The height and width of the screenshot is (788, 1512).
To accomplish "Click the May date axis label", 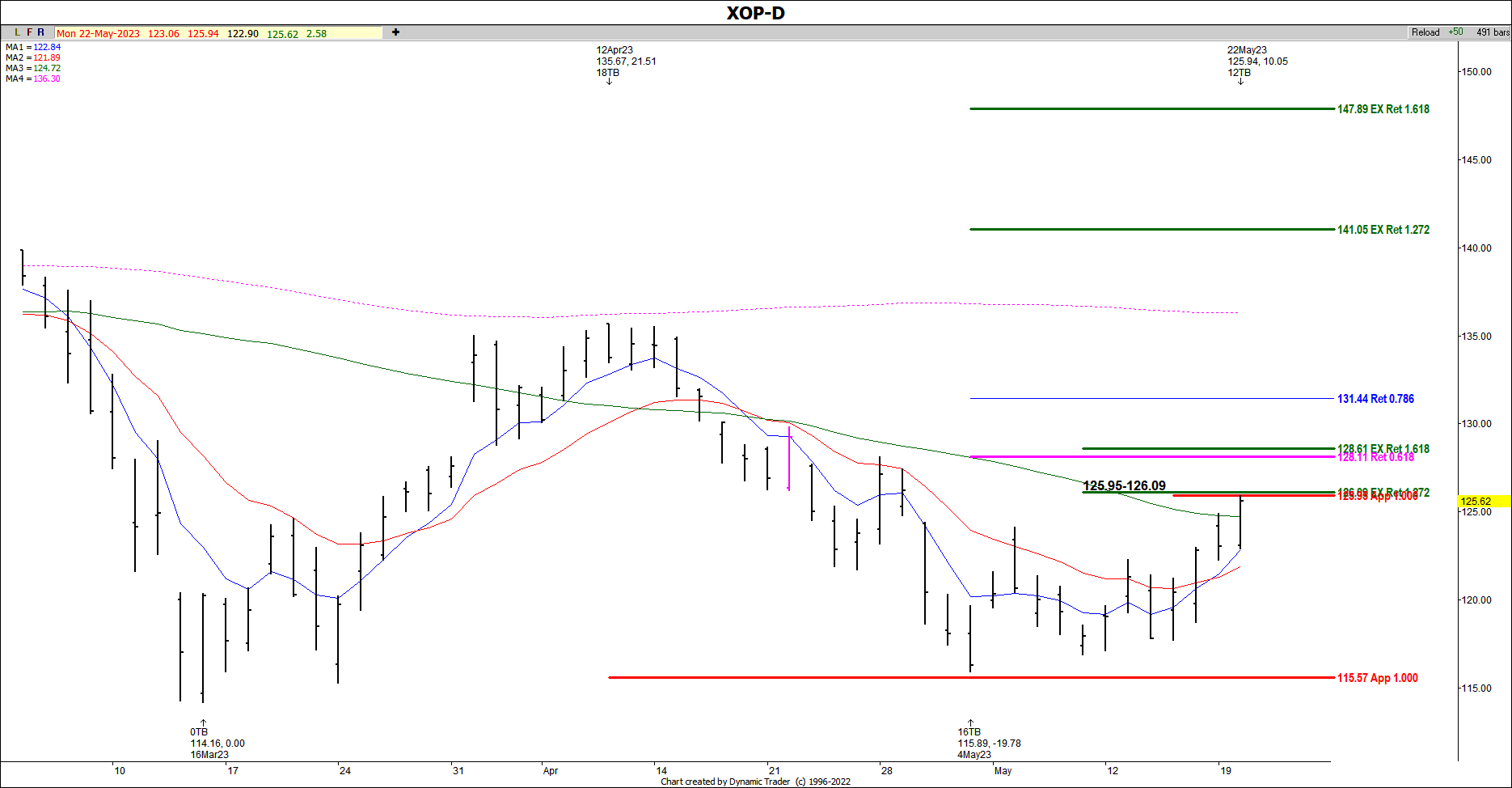I will click(1003, 771).
